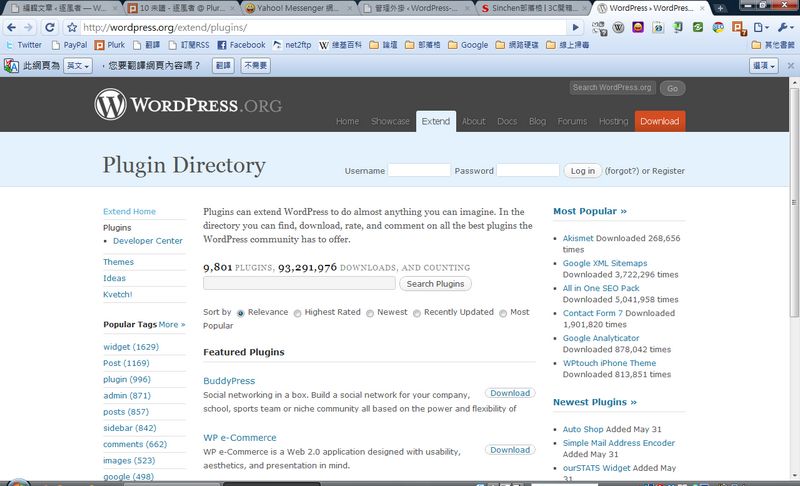Go back using the browser back arrow
Screen dimensions: 800x486
point(11,28)
